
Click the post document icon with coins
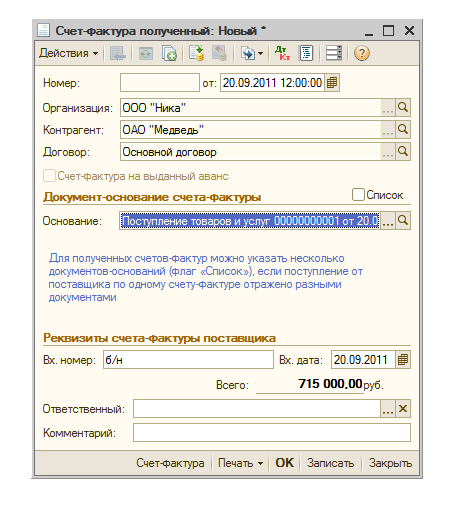click(196, 53)
